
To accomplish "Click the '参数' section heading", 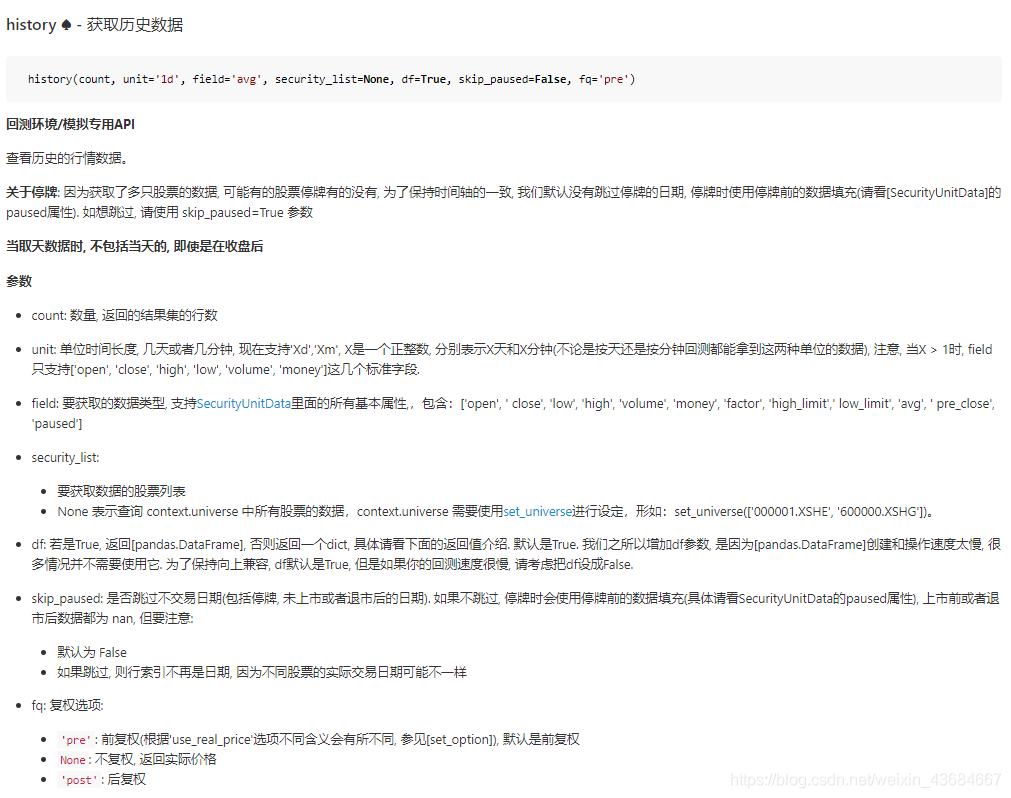I will (19, 281).
